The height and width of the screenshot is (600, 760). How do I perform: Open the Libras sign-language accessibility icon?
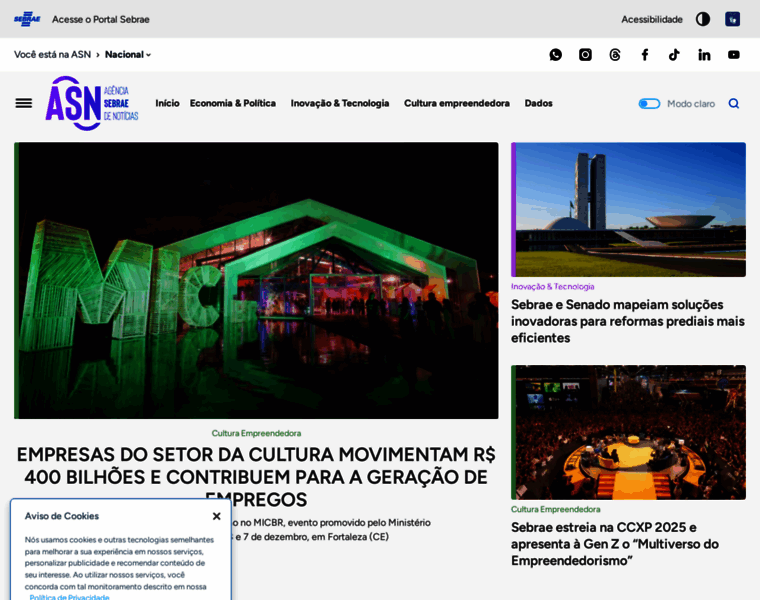732,19
